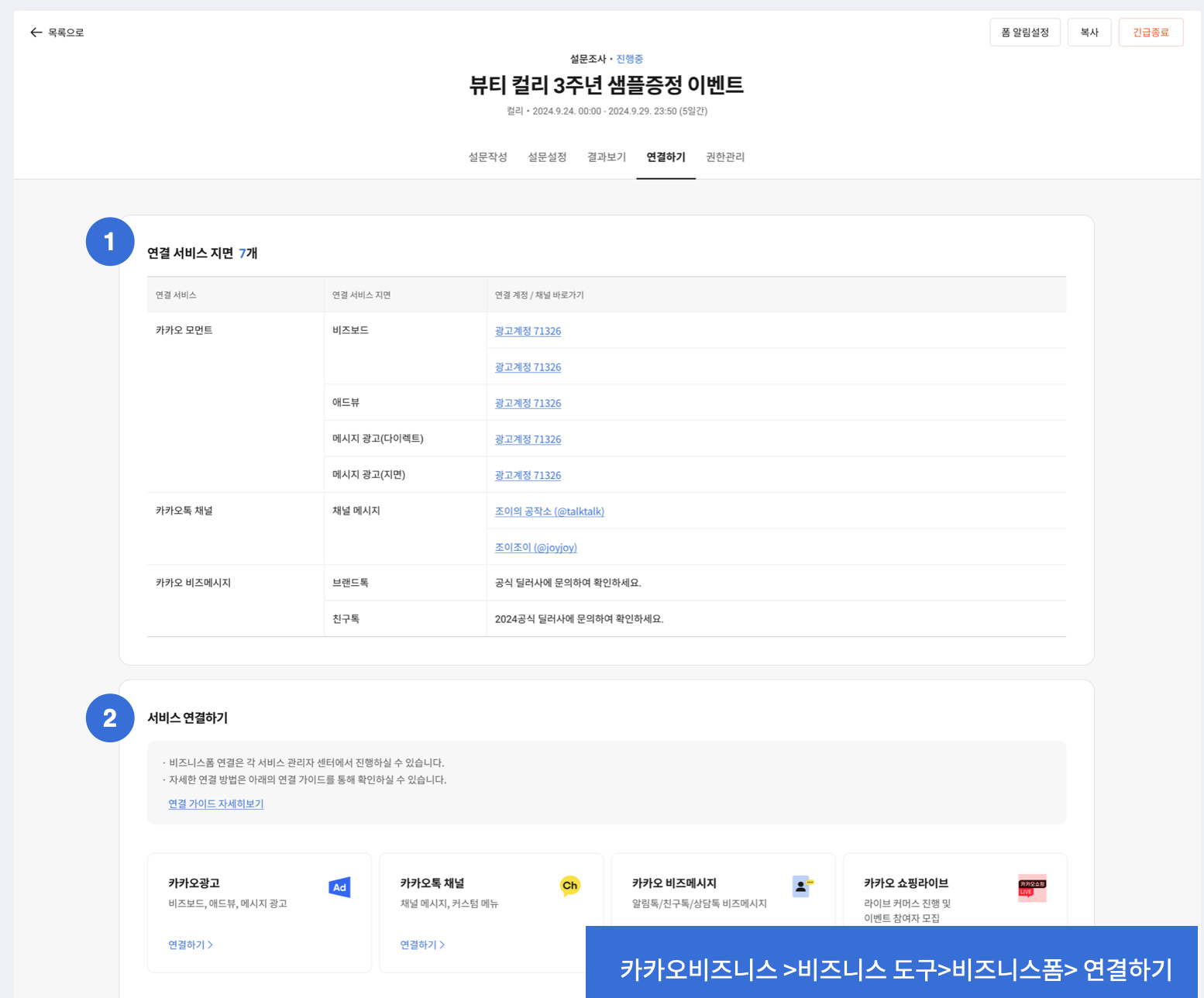Open the 연결 가이드 자세히보기 link
1204x998 pixels.
point(216,804)
